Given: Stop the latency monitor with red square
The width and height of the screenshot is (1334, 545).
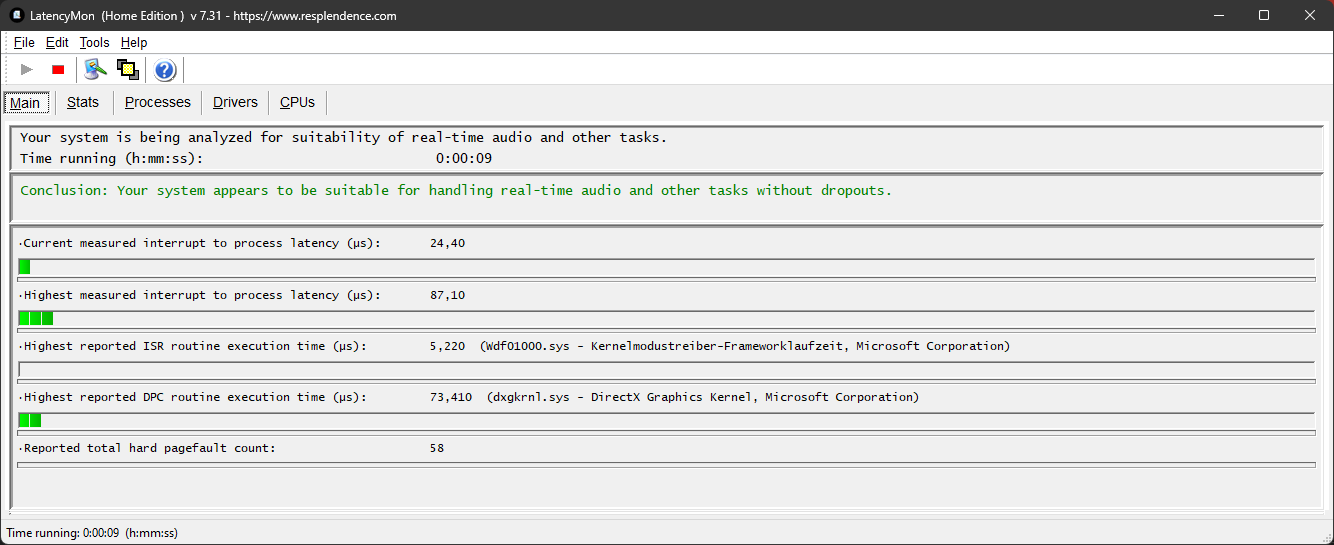Looking at the screenshot, I should (x=58, y=69).
